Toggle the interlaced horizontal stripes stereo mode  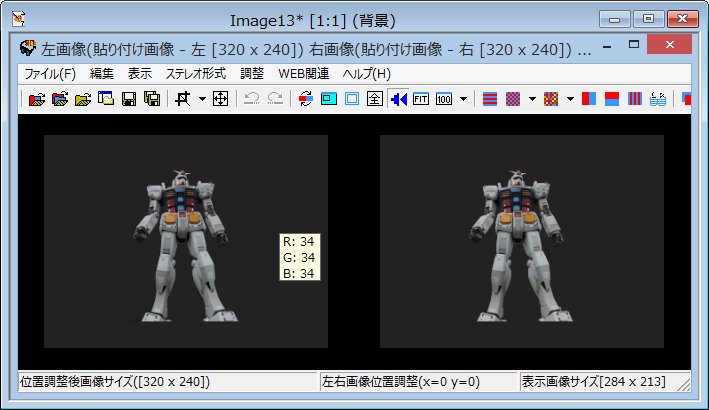(x=490, y=99)
